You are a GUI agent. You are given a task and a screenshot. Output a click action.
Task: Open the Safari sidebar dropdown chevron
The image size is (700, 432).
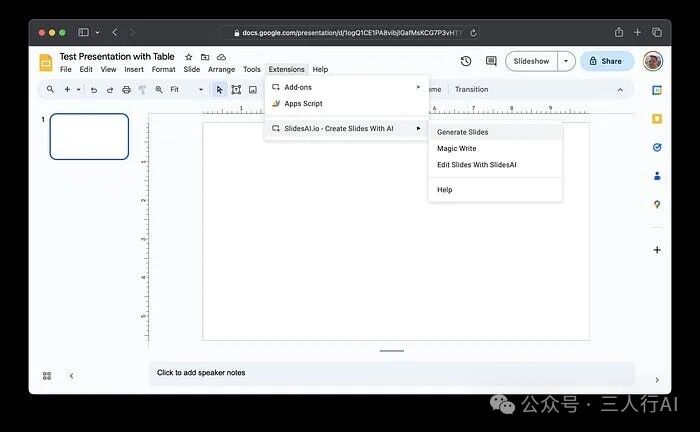[97, 32]
